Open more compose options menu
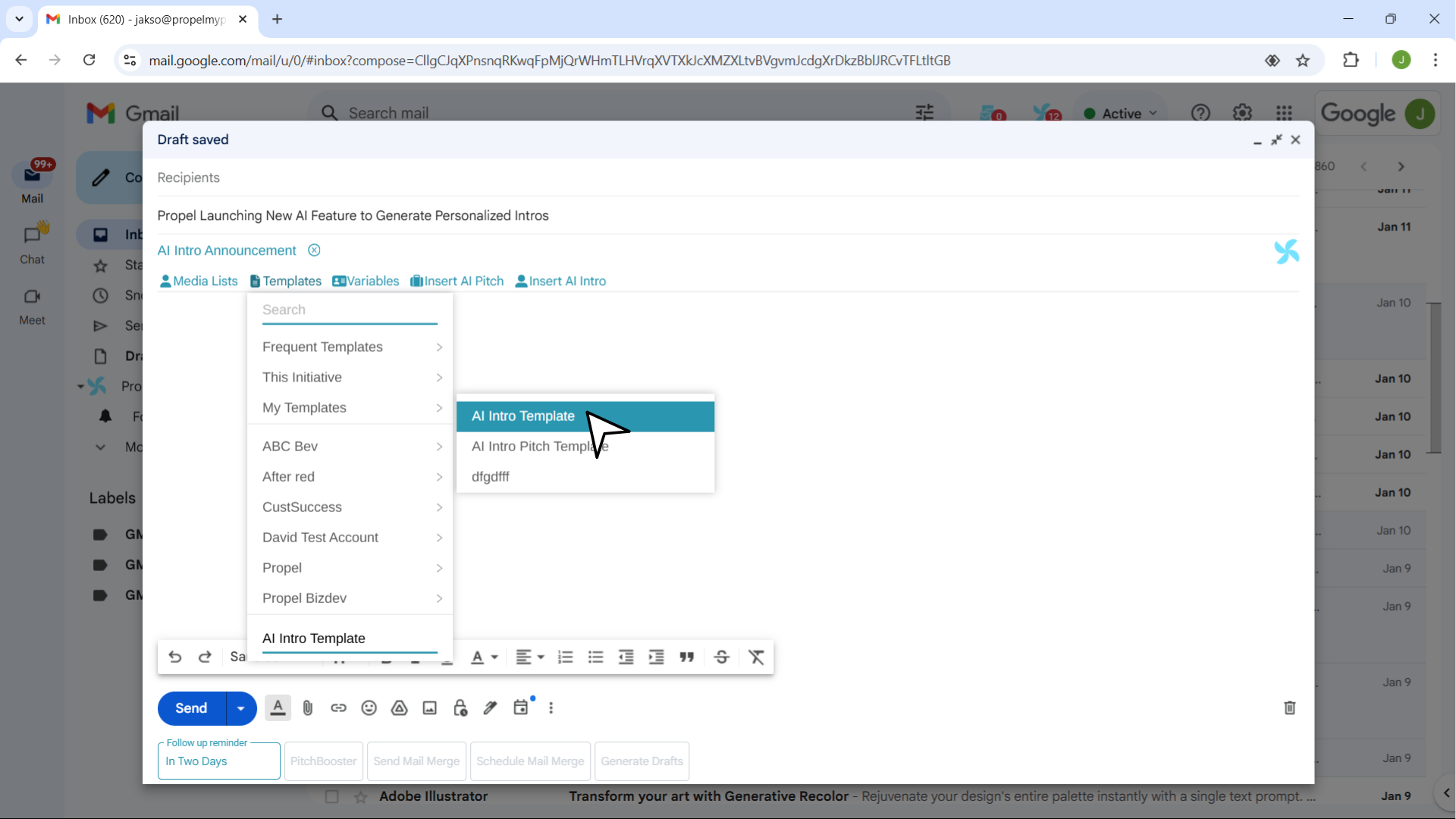Viewport: 1456px width, 819px height. 551,708
